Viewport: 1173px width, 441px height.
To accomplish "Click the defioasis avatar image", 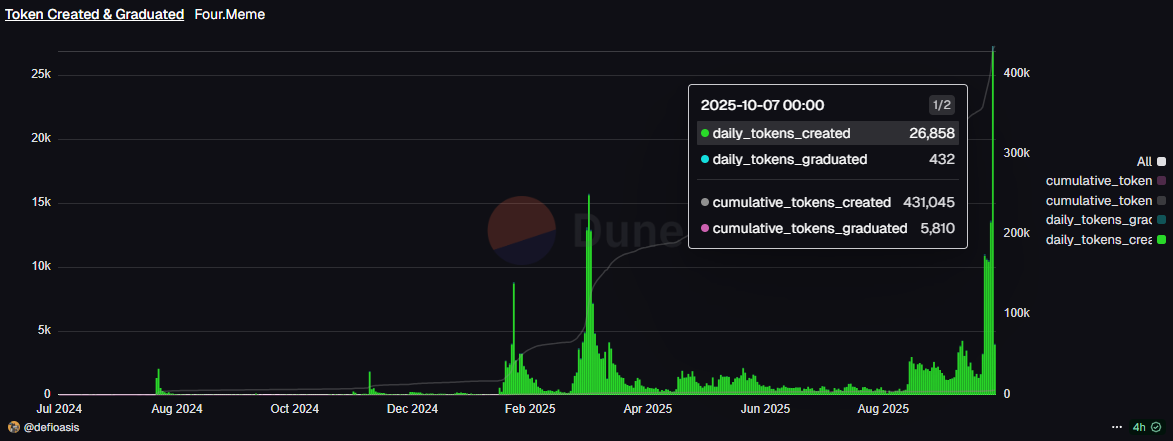I will pyautogui.click(x=12, y=427).
